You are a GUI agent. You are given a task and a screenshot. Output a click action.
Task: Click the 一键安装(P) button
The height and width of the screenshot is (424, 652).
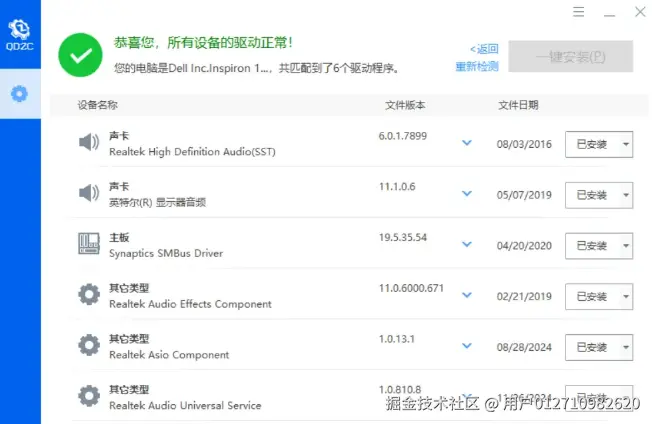tap(570, 57)
